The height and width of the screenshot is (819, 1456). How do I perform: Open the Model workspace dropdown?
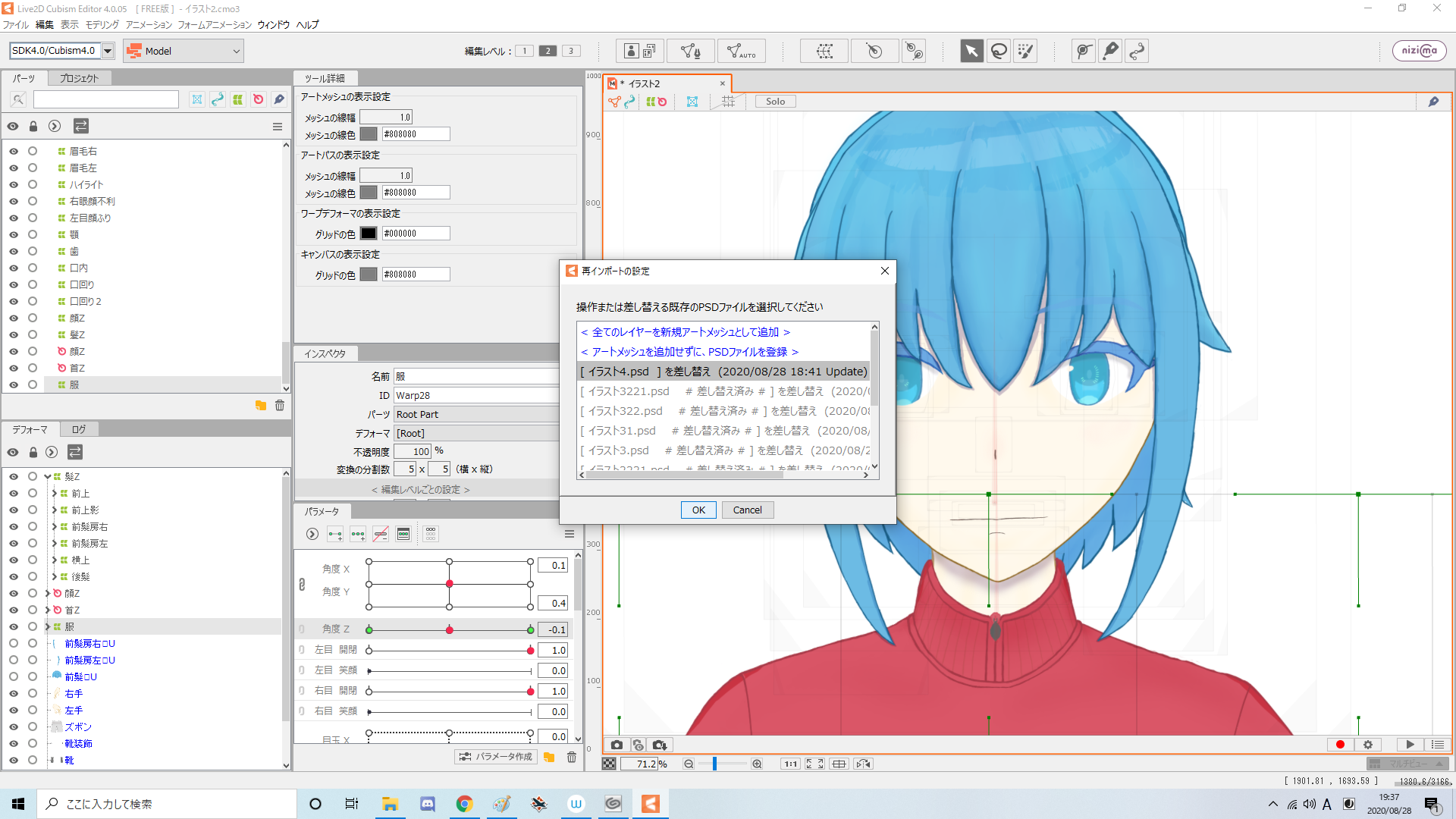pos(184,51)
